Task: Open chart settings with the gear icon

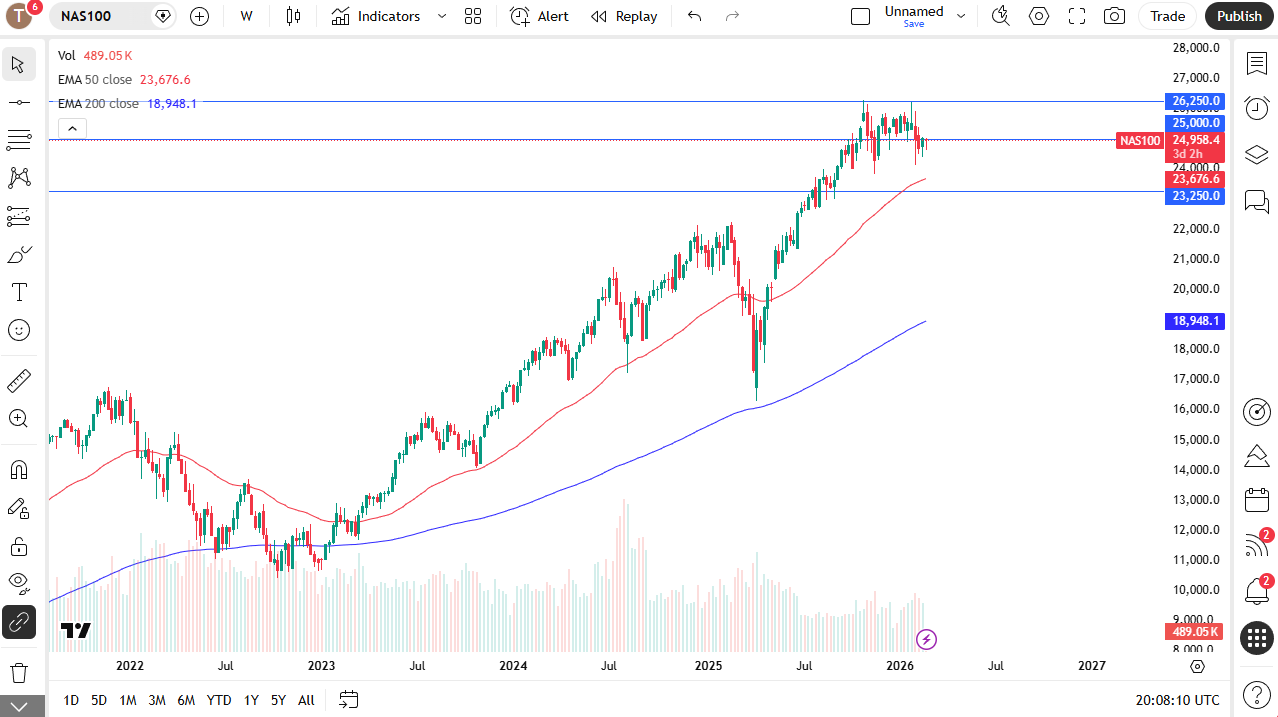Action: point(1038,16)
